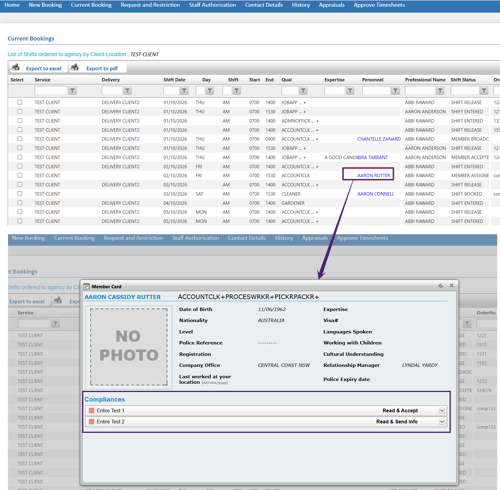500x490 pixels.
Task: Tick the checkbox for the CHANTELLE ZANARD row
Action: point(20,139)
